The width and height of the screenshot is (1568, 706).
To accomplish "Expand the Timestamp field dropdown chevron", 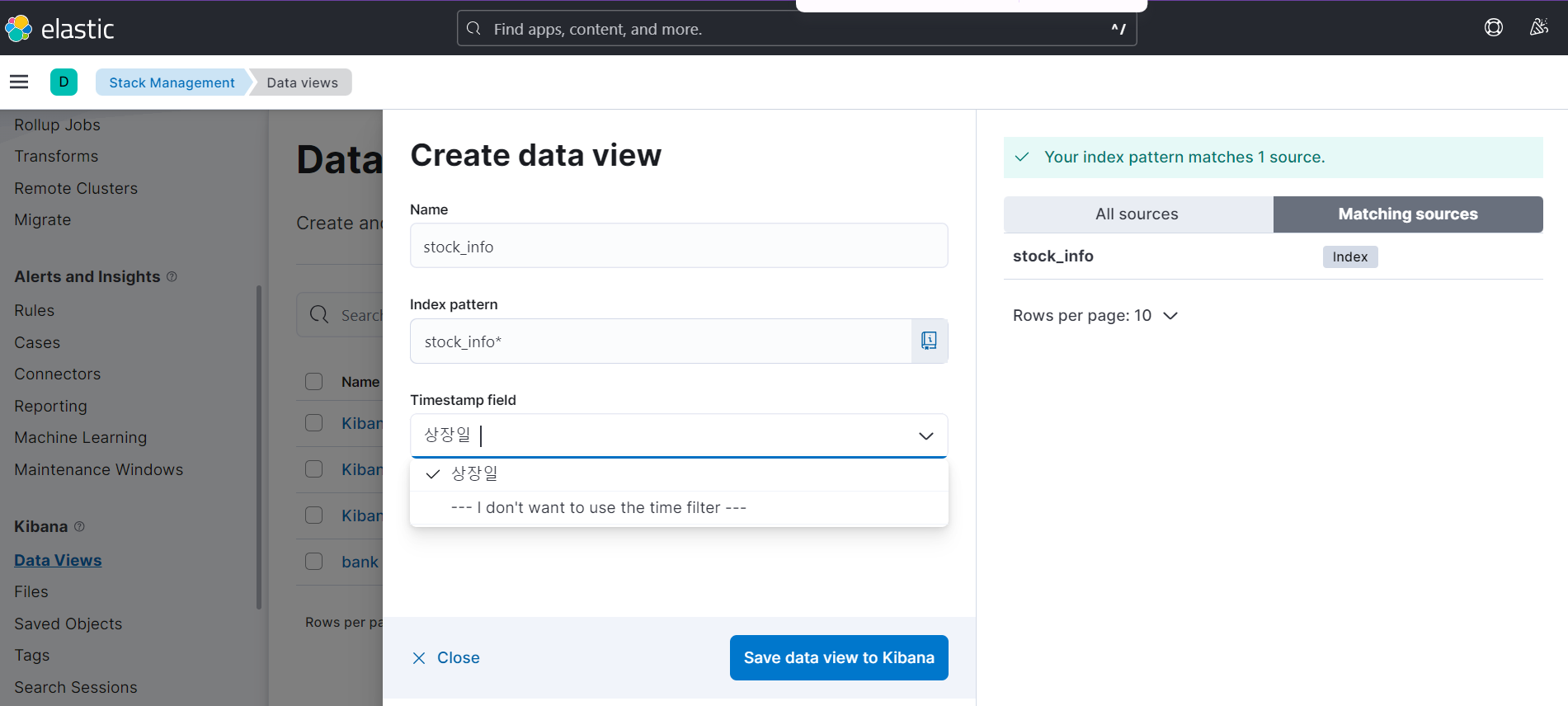I will click(x=926, y=435).
